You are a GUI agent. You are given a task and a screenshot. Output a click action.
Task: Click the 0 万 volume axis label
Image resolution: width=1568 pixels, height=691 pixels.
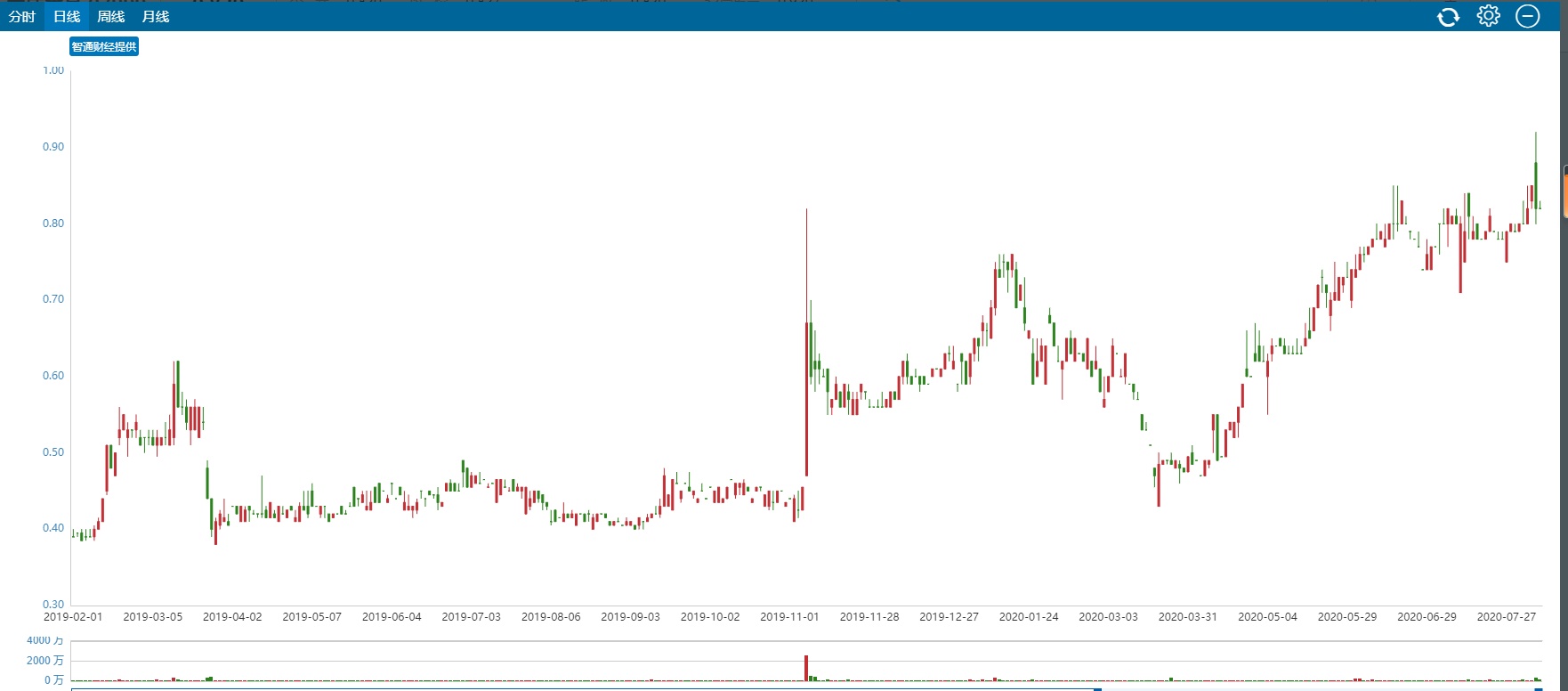point(54,680)
